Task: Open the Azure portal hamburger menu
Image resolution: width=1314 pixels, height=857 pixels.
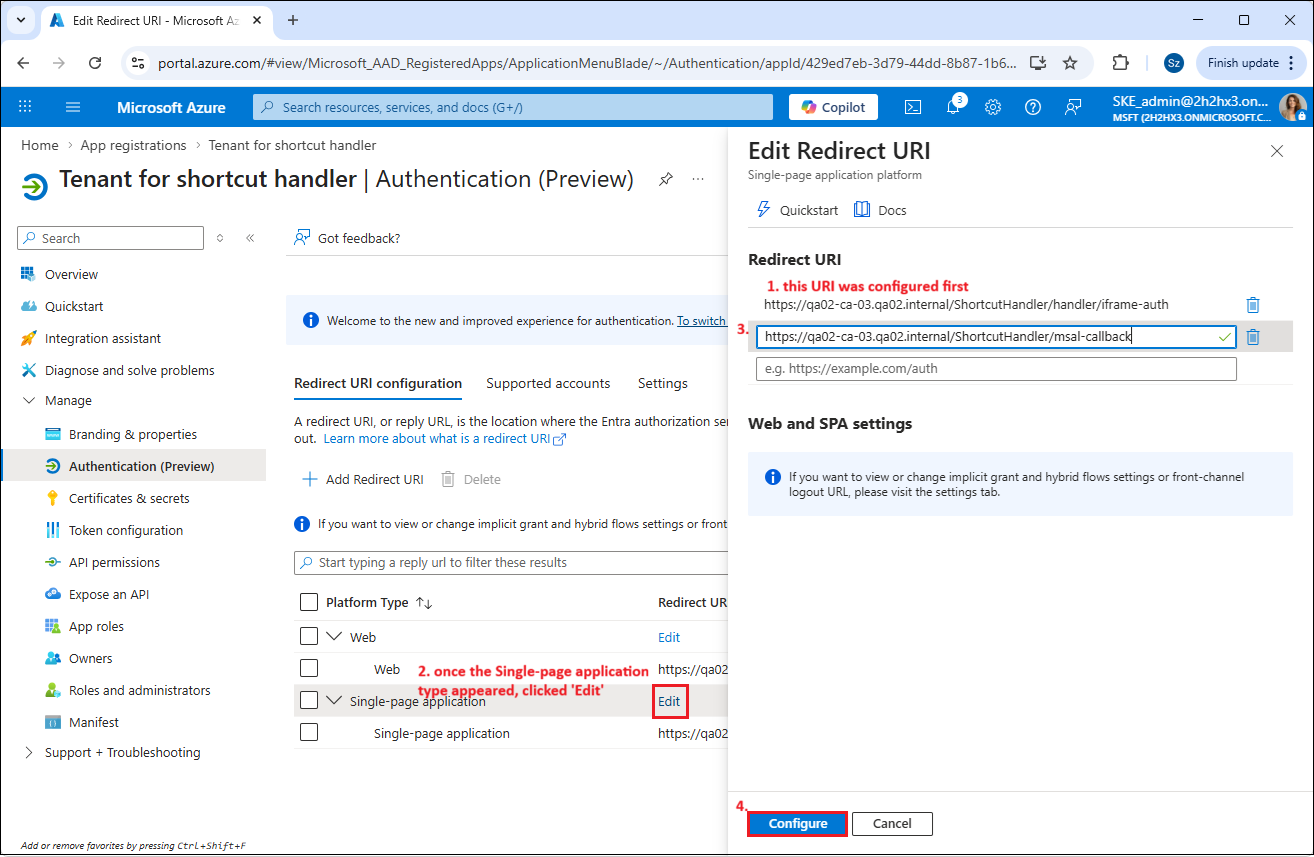Action: pyautogui.click(x=73, y=107)
